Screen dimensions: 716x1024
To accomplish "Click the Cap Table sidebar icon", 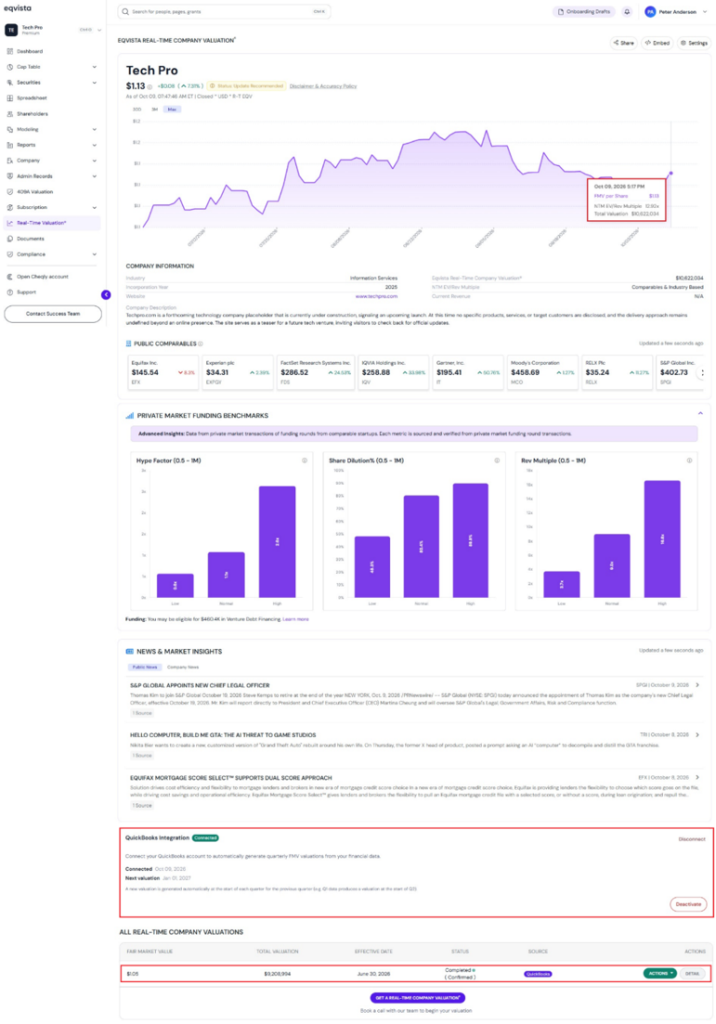I will (x=10, y=67).
